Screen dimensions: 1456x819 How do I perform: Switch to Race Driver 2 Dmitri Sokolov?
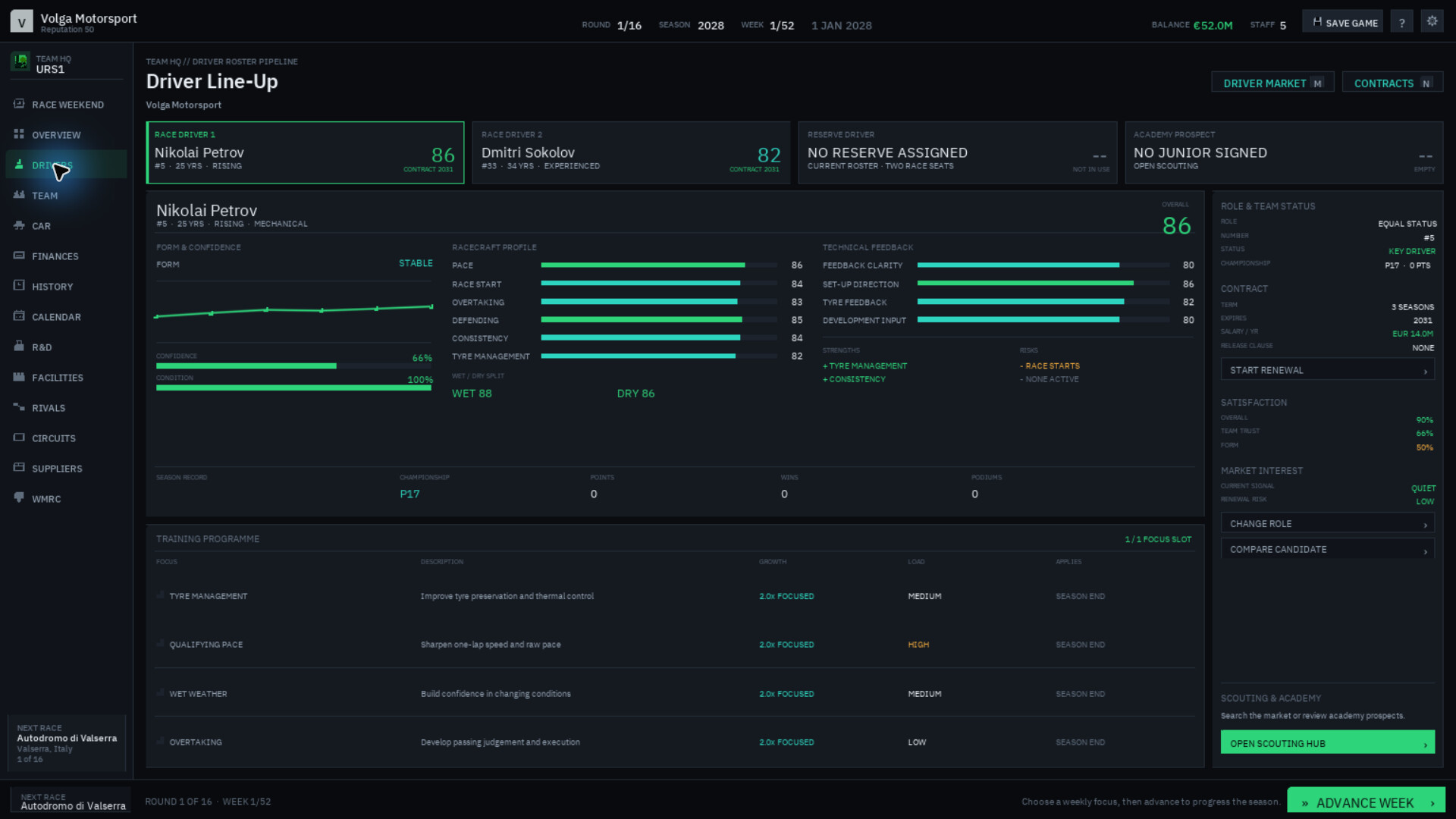tap(631, 152)
